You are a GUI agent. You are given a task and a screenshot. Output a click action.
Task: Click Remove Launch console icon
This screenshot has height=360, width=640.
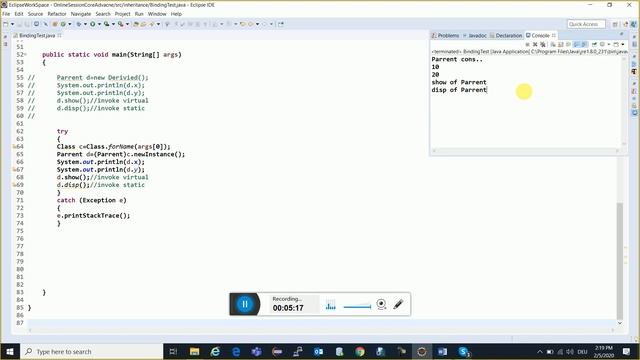point(535,44)
